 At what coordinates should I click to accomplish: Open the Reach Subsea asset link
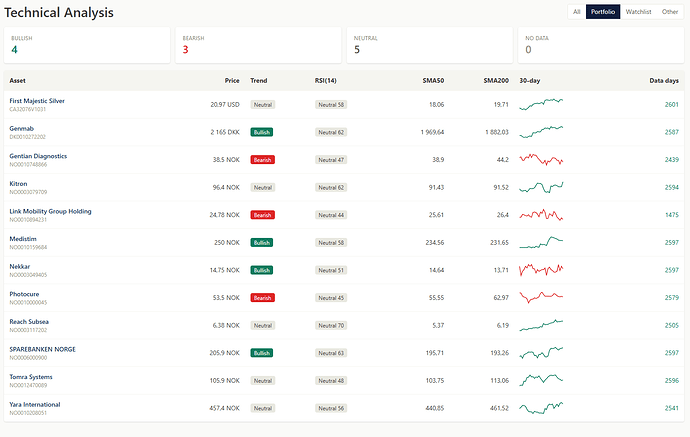click(x=29, y=322)
